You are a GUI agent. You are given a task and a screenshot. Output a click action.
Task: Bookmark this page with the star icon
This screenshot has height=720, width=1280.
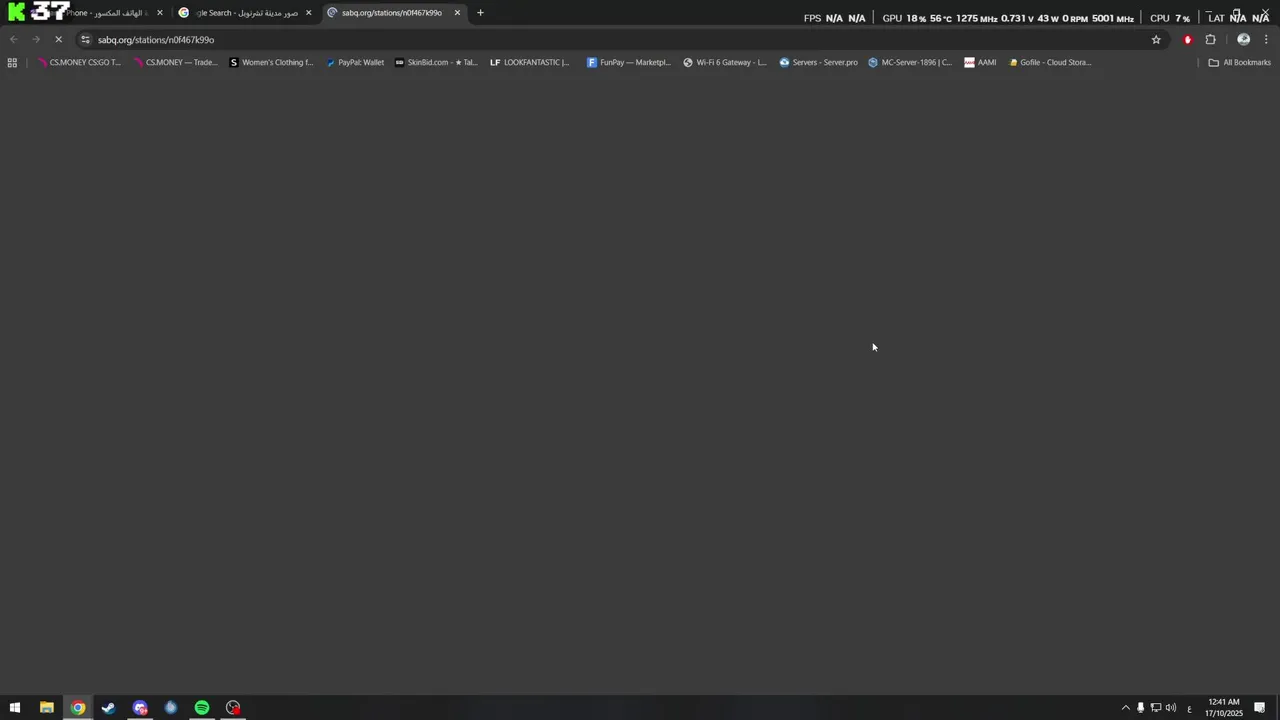[x=1156, y=40]
